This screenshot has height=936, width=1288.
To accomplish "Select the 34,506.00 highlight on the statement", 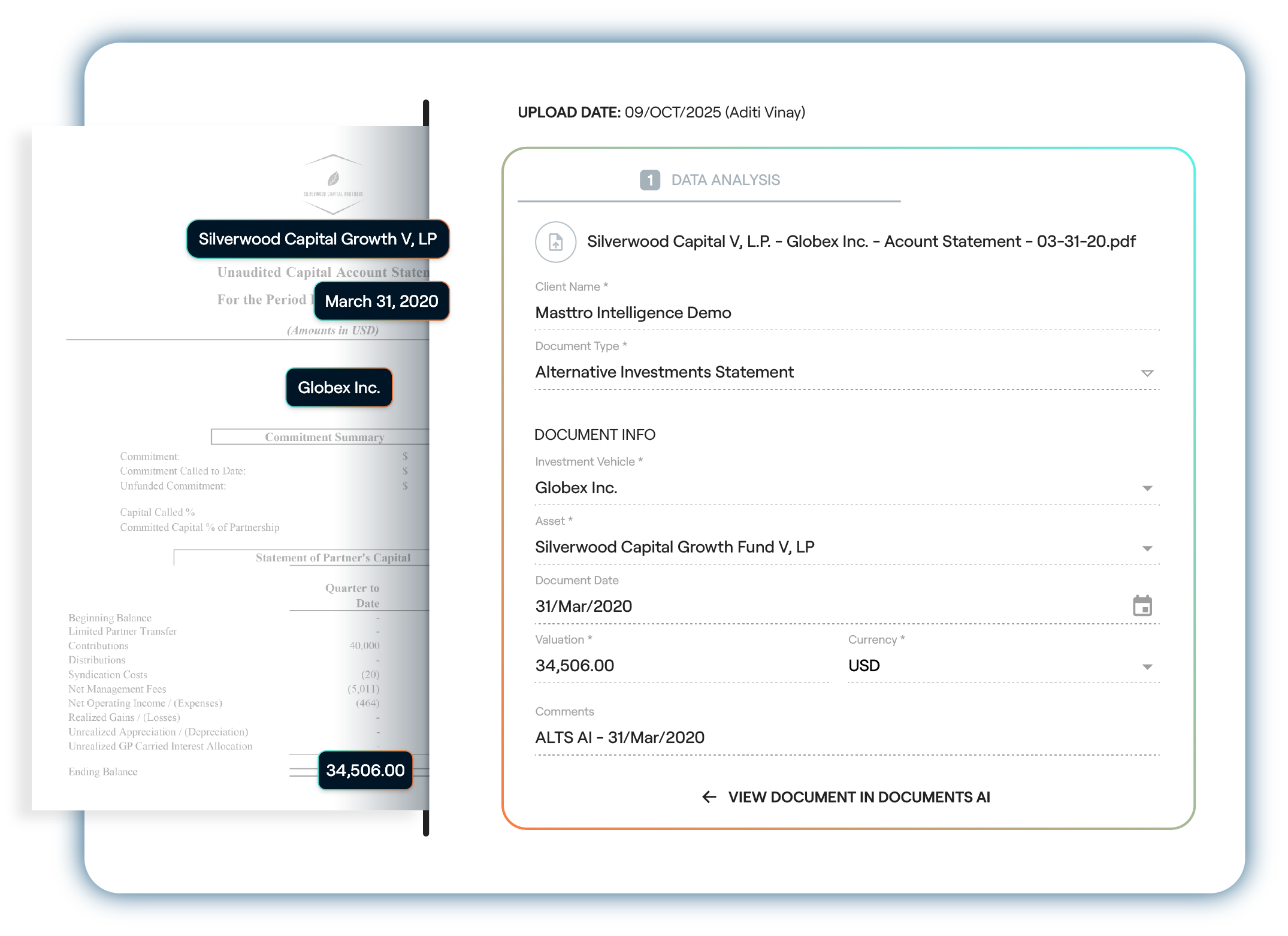I will tap(365, 771).
